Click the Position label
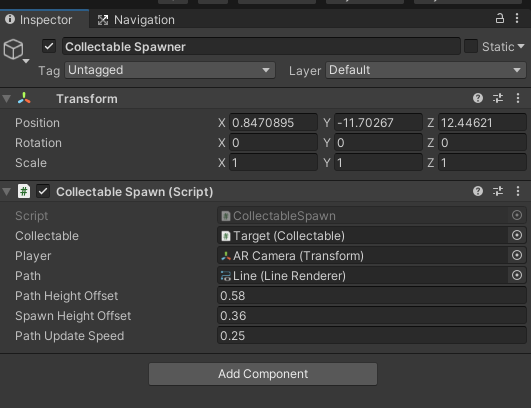Viewport: 531px width, 408px height. pyautogui.click(x=37, y=123)
